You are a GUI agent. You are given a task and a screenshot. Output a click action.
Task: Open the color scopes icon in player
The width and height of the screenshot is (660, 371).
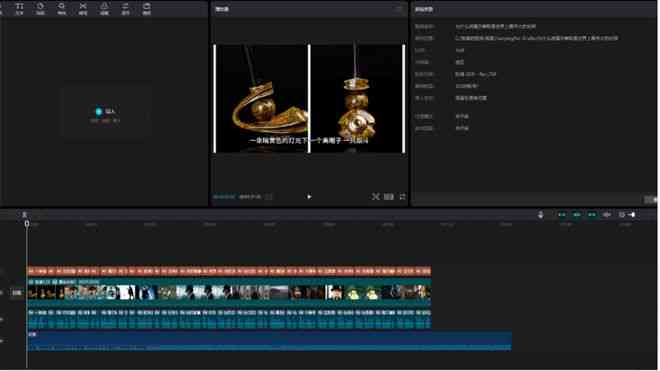[x=375, y=197]
